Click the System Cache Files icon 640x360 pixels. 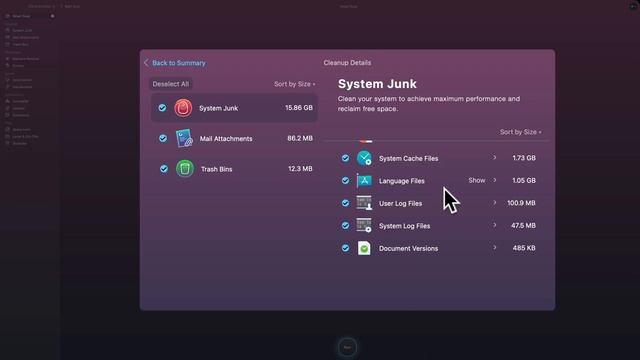(x=364, y=158)
